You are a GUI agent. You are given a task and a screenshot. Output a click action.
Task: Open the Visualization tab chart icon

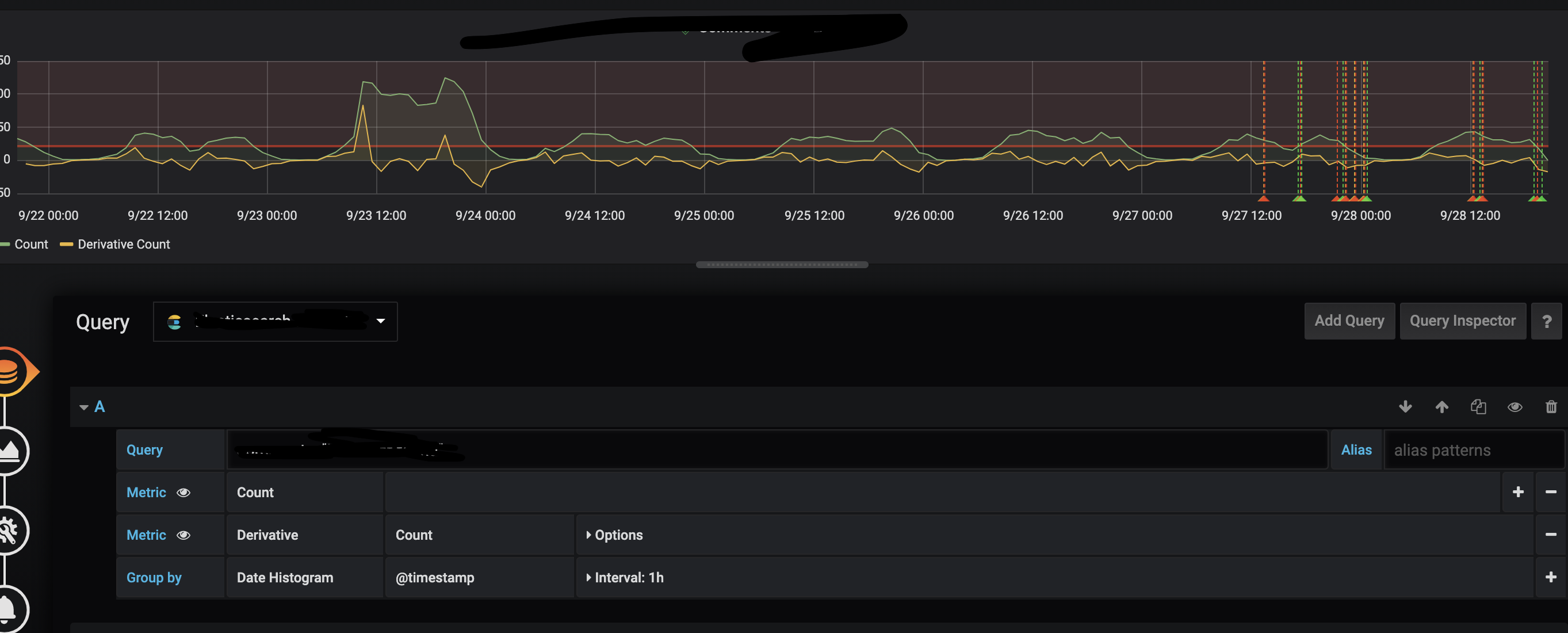pyautogui.click(x=10, y=451)
